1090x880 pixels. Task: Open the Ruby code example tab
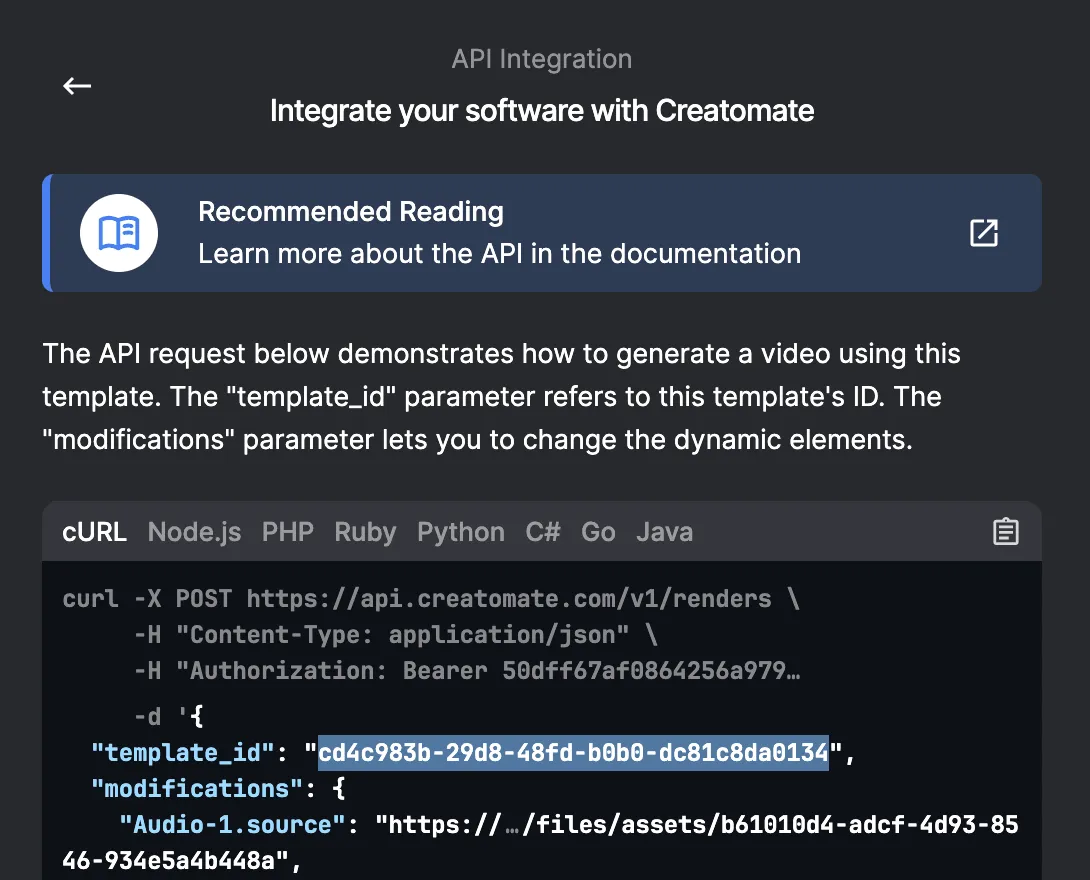pyautogui.click(x=365, y=532)
